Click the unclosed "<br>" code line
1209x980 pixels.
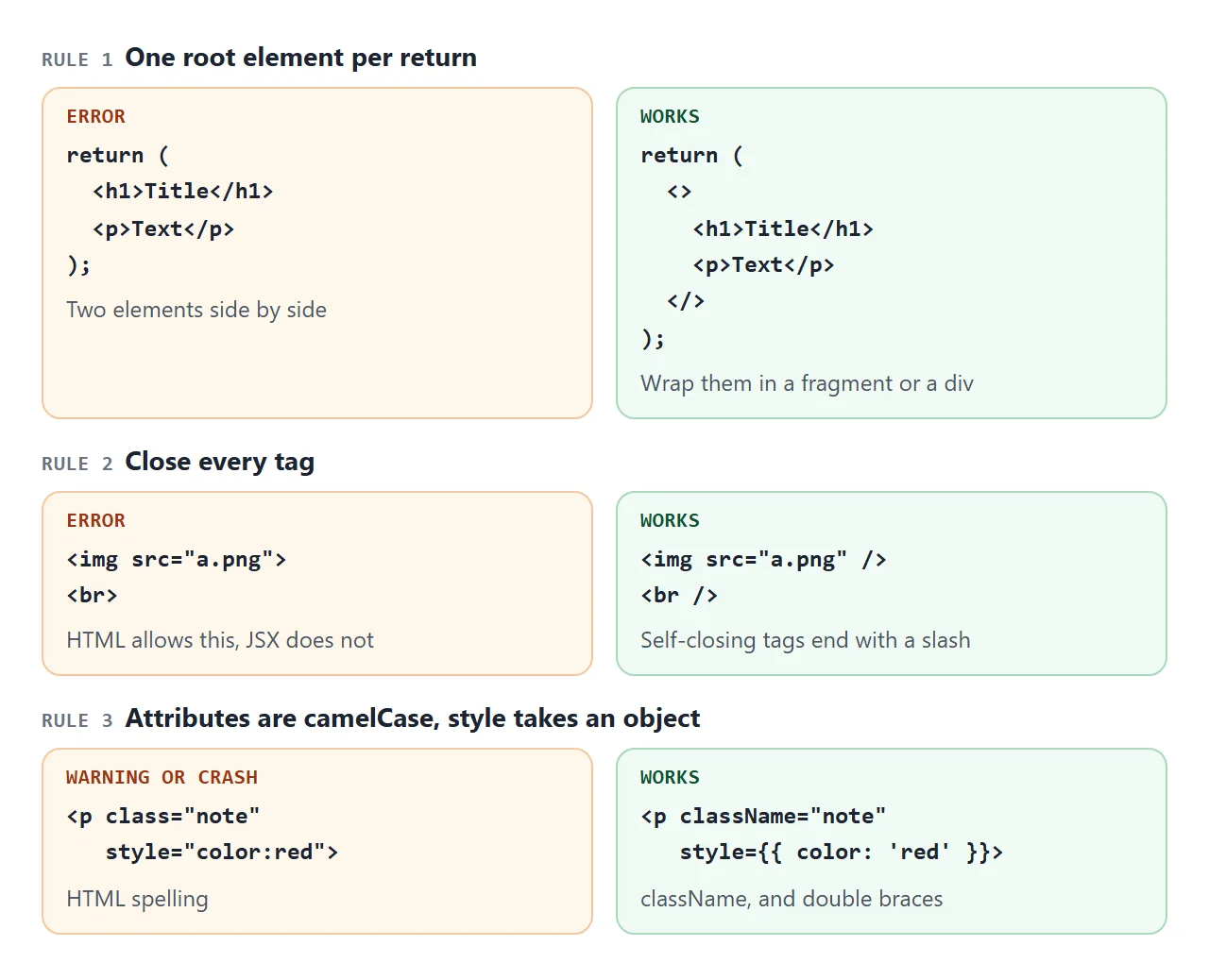coord(92,596)
